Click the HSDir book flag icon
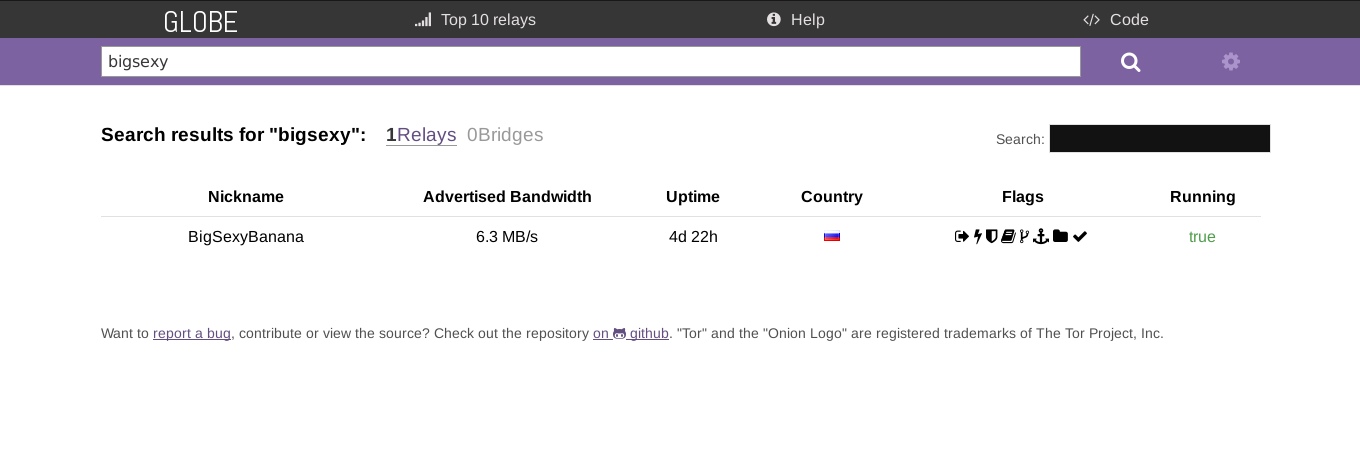 click(1008, 237)
